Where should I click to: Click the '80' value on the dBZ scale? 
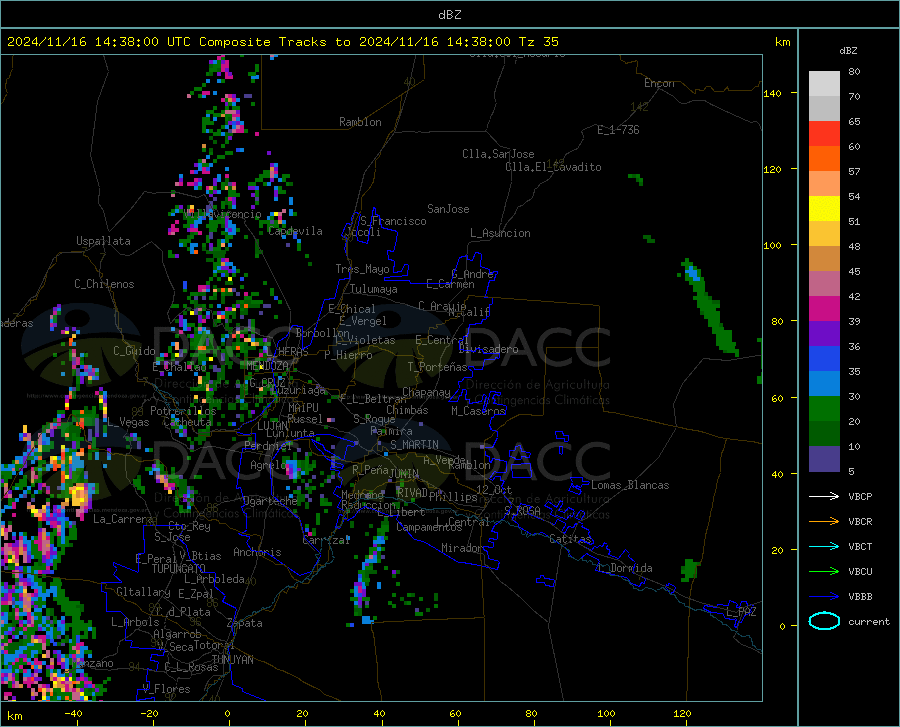pos(854,72)
